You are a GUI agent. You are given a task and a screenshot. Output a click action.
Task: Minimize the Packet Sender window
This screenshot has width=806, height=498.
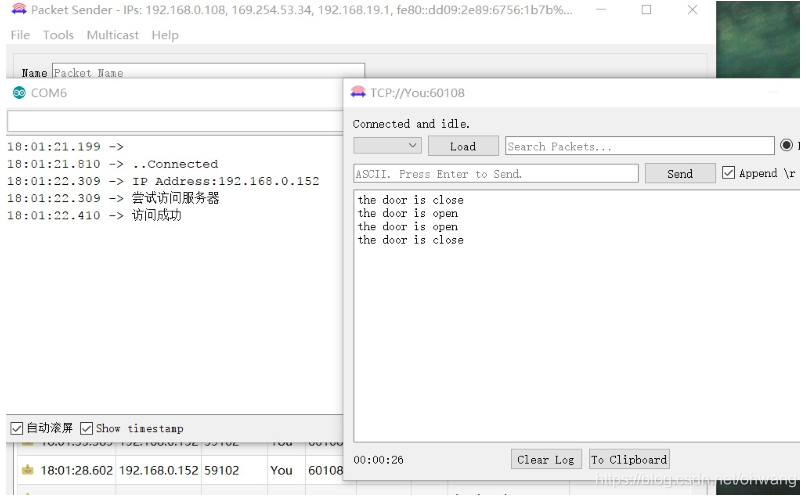pyautogui.click(x=600, y=10)
